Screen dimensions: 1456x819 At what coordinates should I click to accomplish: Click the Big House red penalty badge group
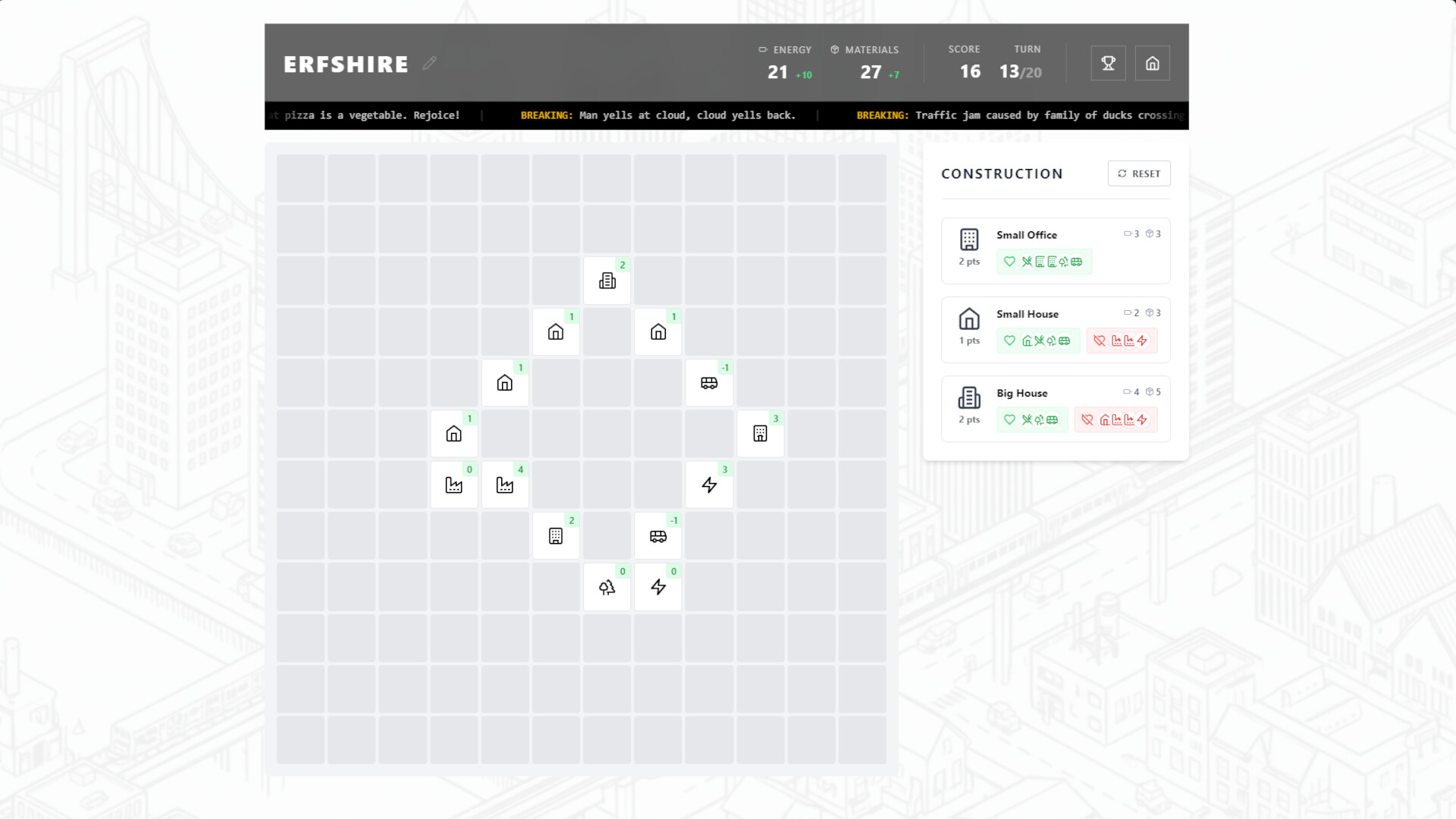tap(1116, 419)
